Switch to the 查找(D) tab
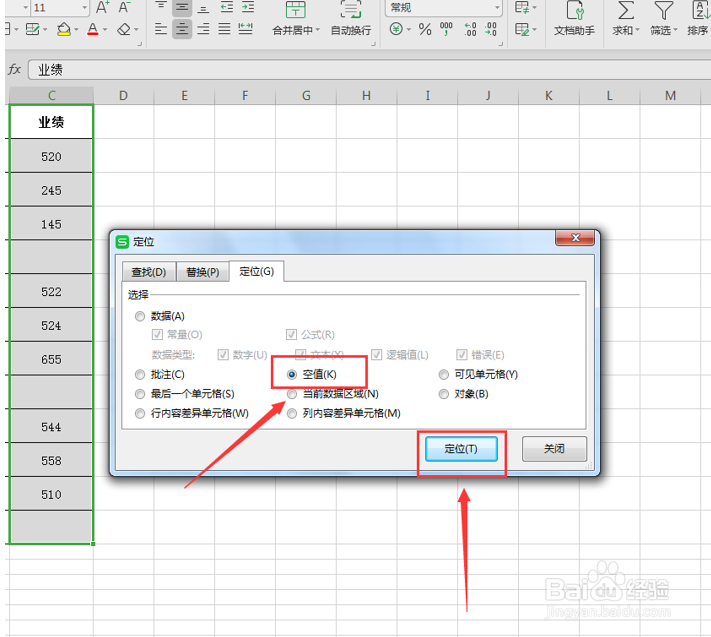This screenshot has height=637, width=711. tap(149, 272)
